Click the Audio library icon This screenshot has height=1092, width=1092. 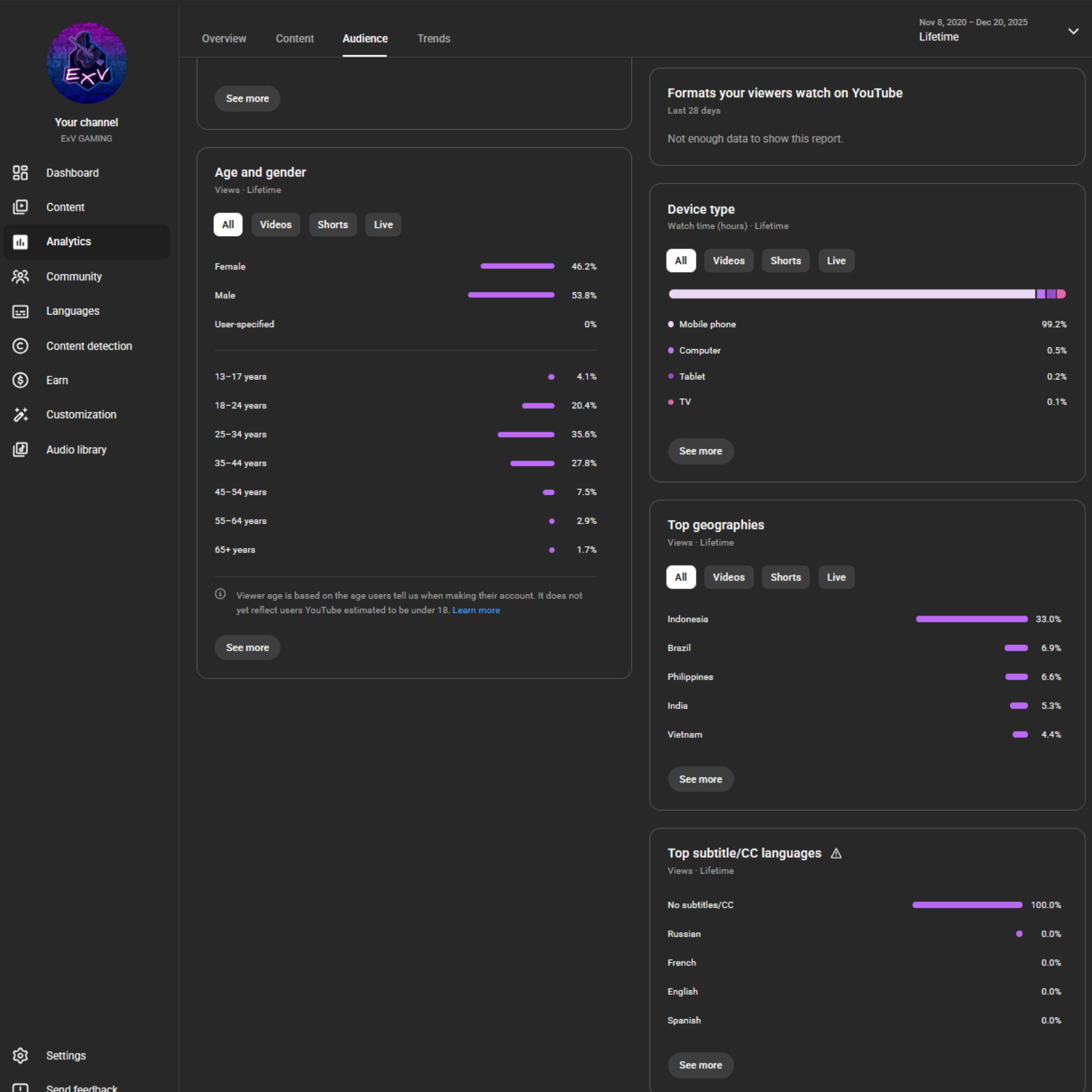[20, 449]
